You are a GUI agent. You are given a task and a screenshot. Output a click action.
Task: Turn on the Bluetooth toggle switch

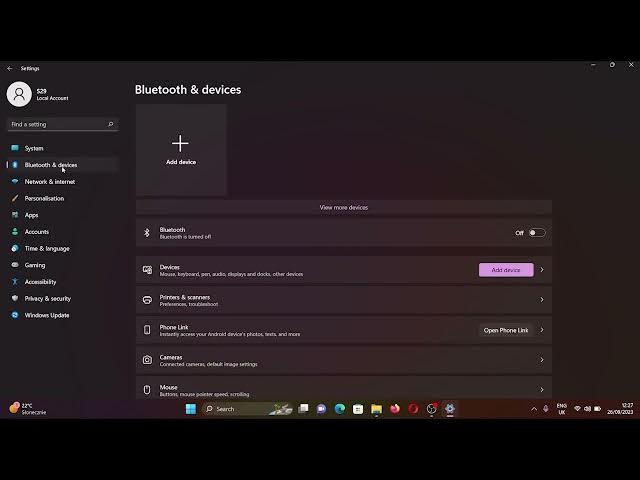[x=537, y=233]
